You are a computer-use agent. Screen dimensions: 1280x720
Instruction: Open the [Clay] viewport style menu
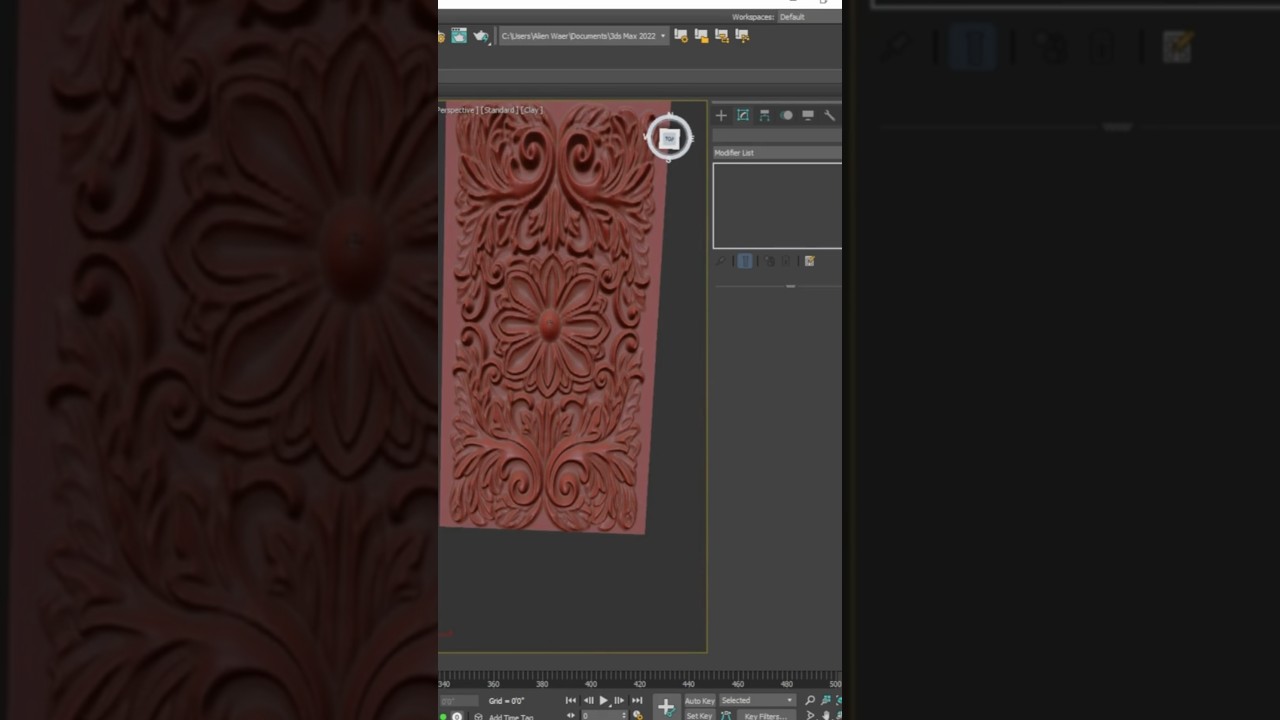click(532, 110)
